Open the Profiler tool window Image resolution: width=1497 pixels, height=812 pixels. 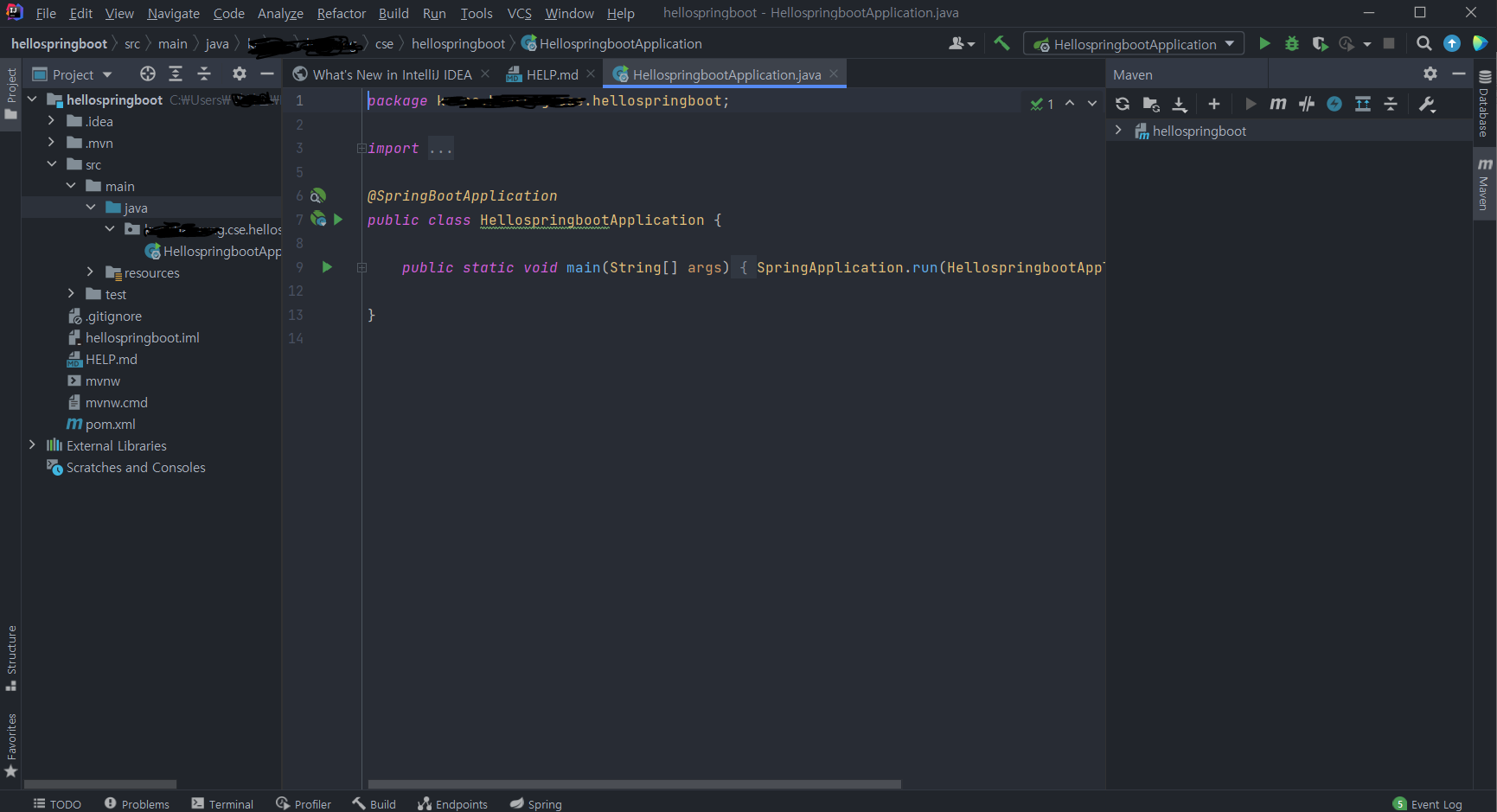coord(304,803)
